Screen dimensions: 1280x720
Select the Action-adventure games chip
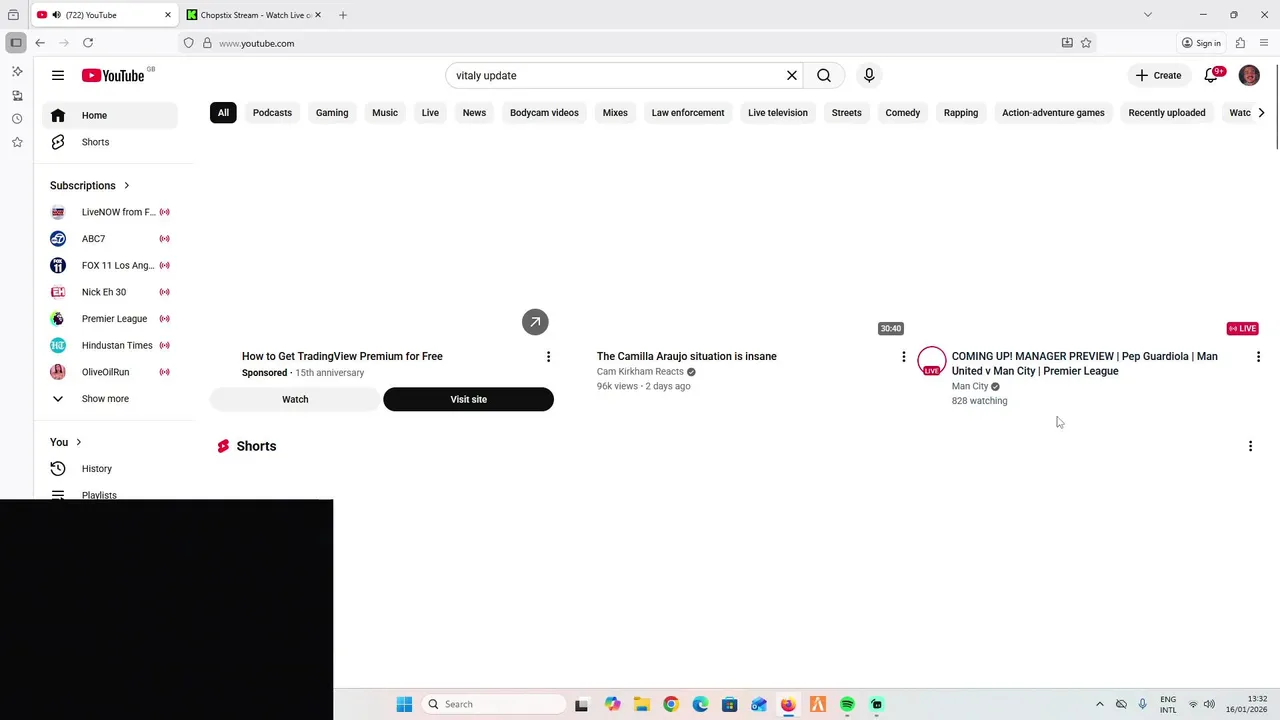1053,113
